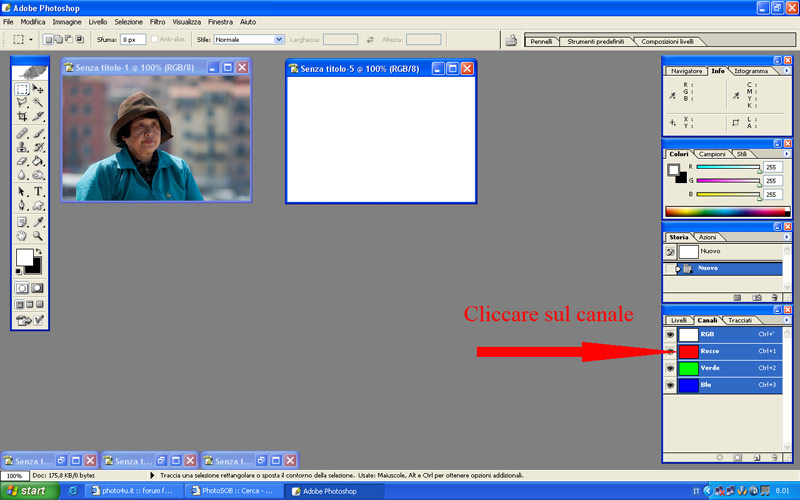Click the Sfuma feather input field

(x=133, y=39)
